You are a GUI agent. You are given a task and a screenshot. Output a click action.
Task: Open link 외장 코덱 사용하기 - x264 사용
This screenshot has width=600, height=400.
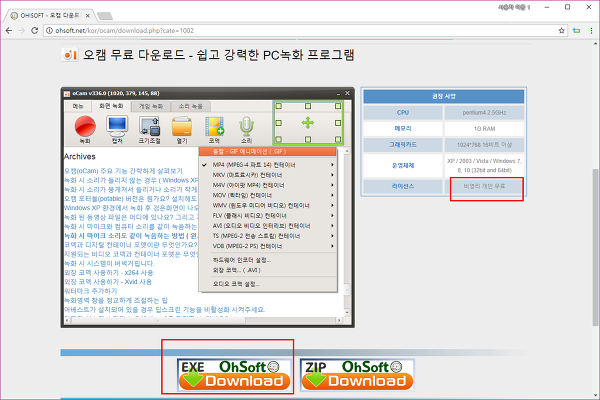[109, 273]
